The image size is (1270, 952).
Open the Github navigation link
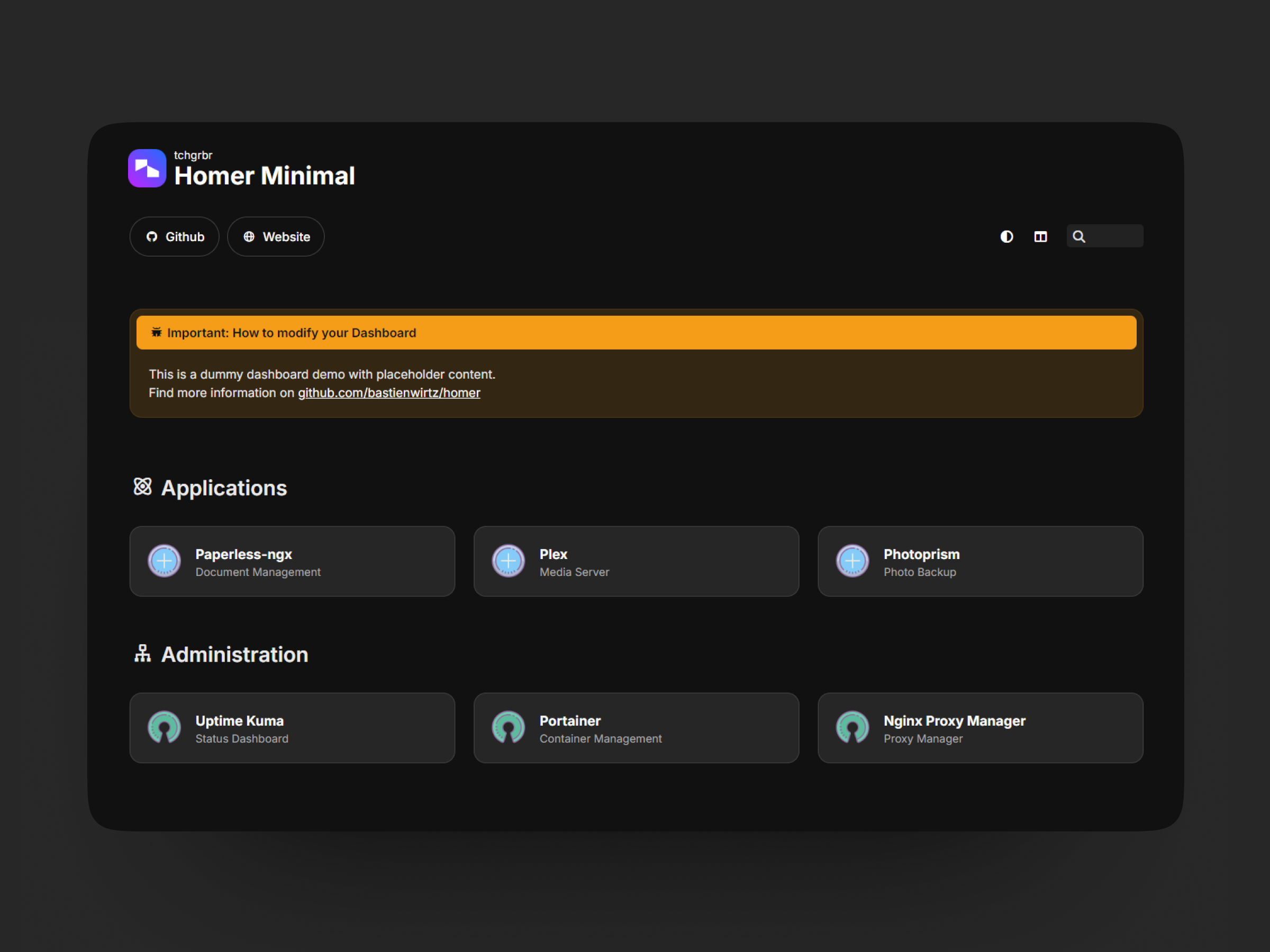coord(175,236)
